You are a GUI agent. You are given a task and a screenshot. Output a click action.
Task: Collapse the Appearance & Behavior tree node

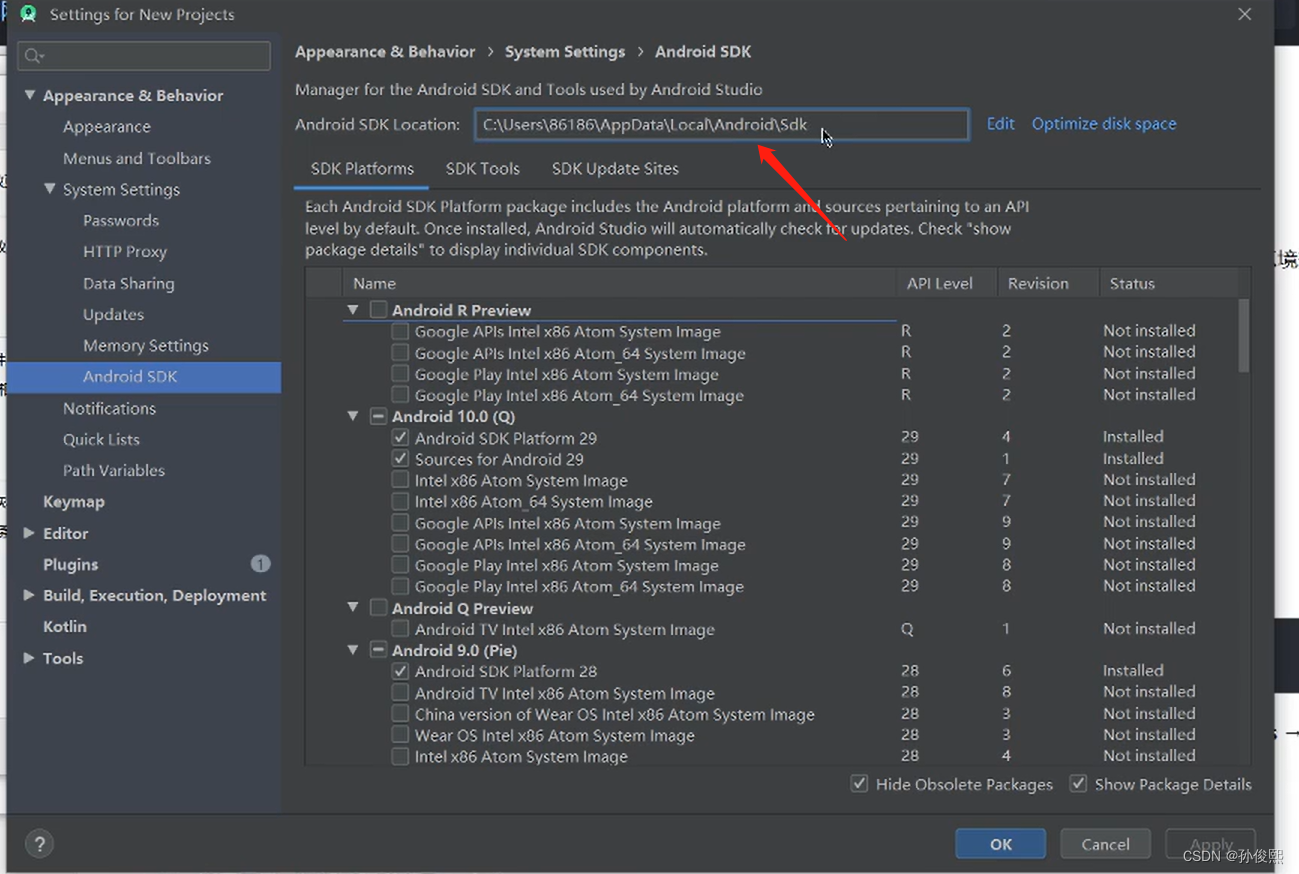(x=30, y=95)
